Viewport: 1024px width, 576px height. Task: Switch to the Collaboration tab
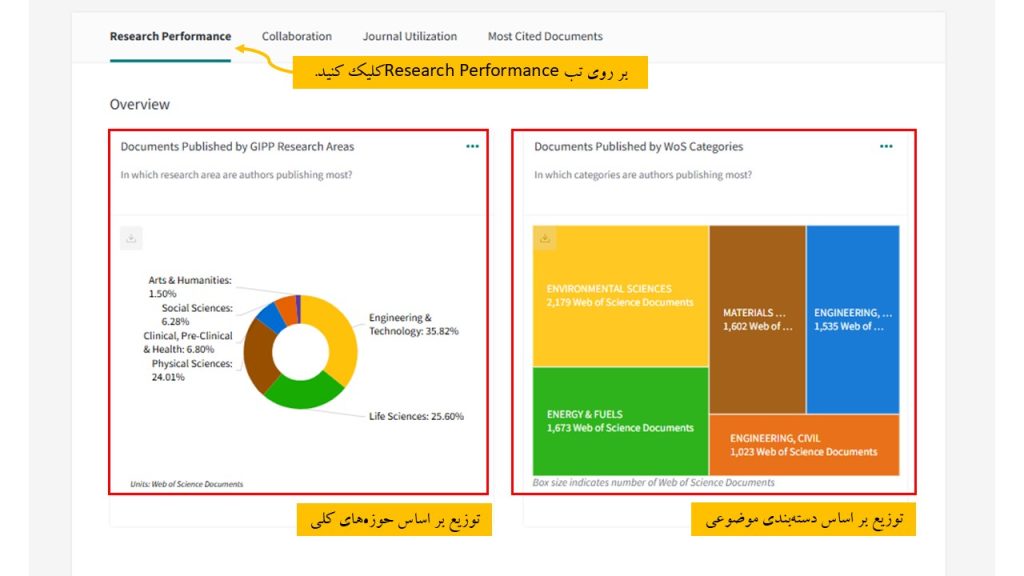pos(296,37)
